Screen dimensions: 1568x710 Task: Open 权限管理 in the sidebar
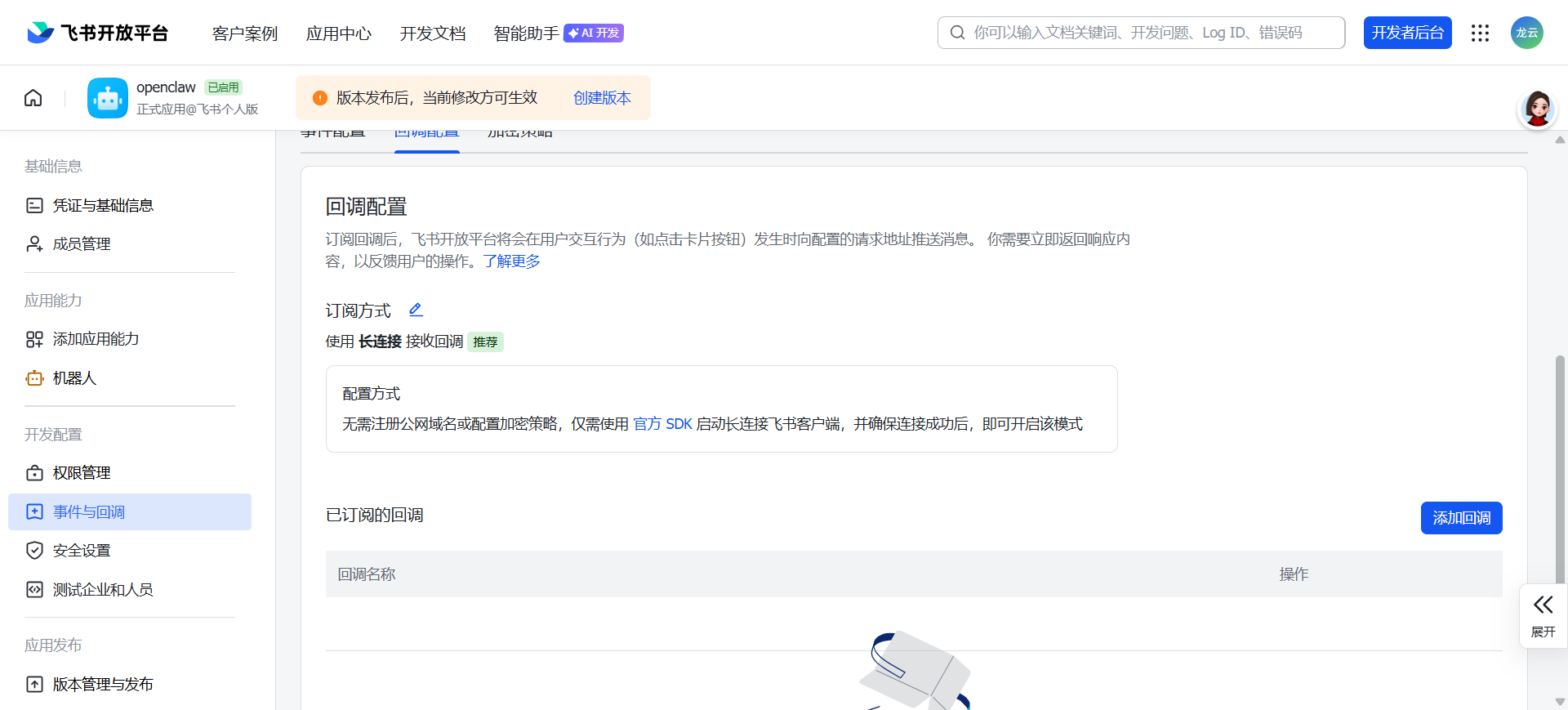point(82,473)
